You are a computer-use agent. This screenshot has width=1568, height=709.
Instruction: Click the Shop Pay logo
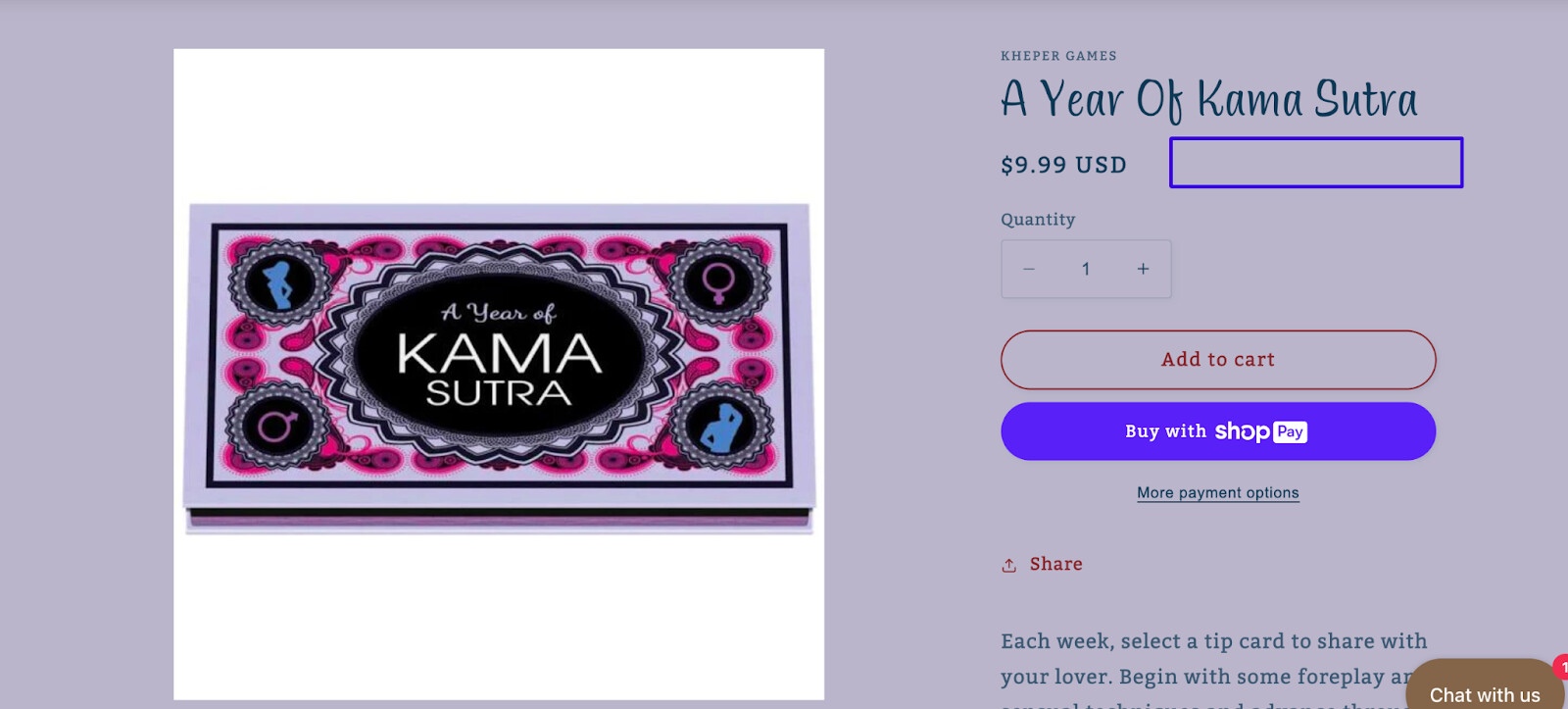coord(1261,431)
